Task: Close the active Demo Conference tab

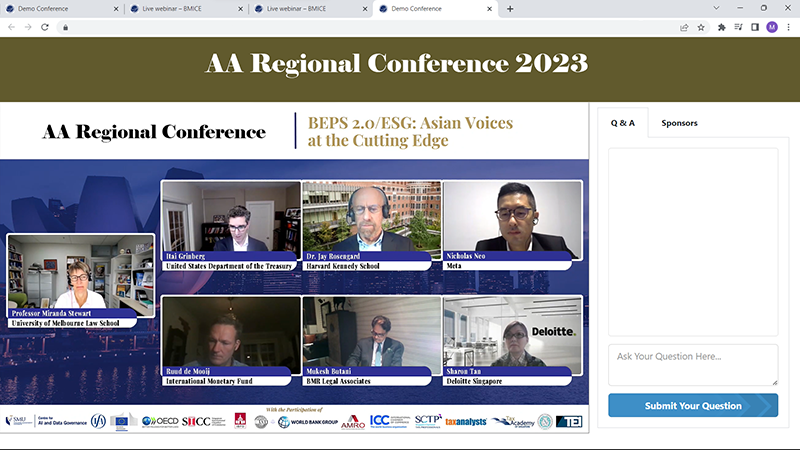Action: (x=489, y=9)
